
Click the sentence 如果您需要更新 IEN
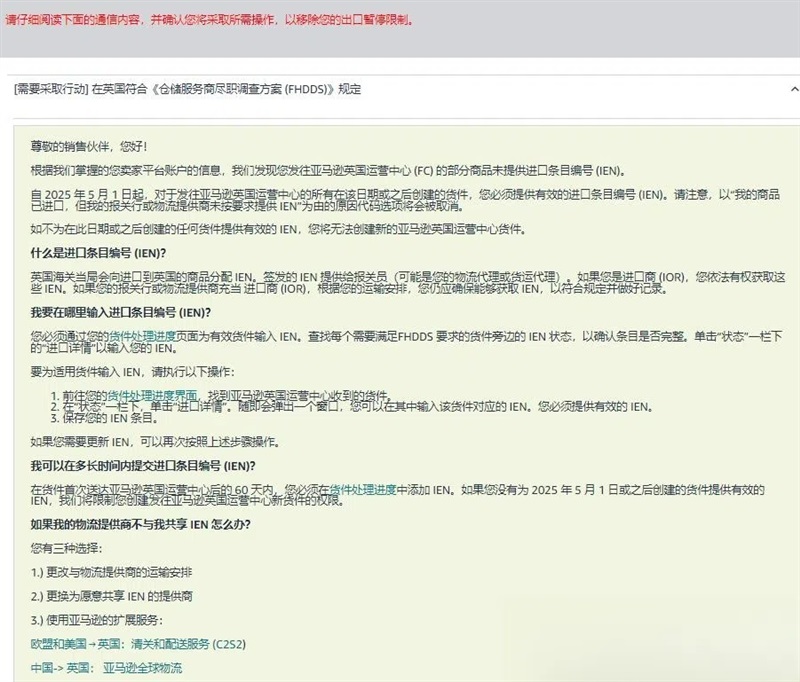(154, 441)
